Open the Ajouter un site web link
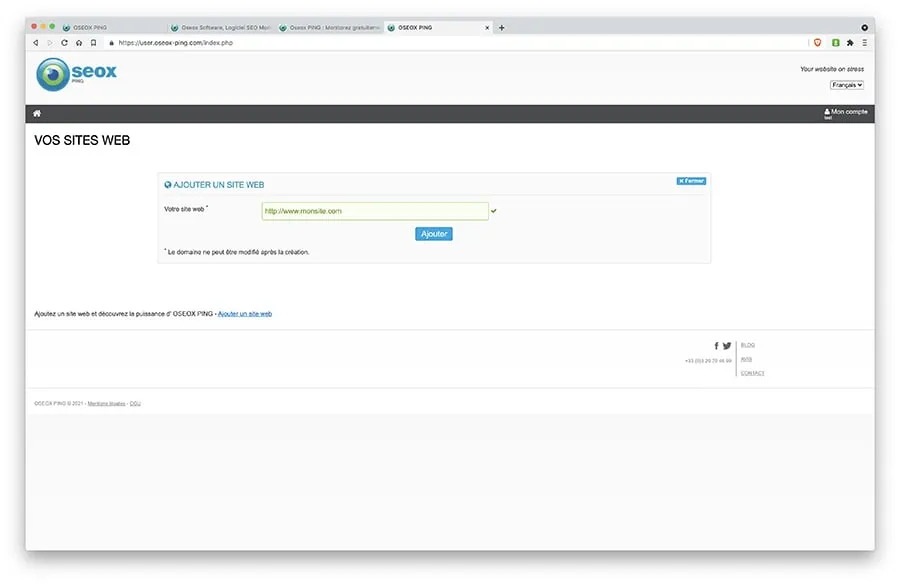Screen dimensions: 900x584 click(x=245, y=314)
